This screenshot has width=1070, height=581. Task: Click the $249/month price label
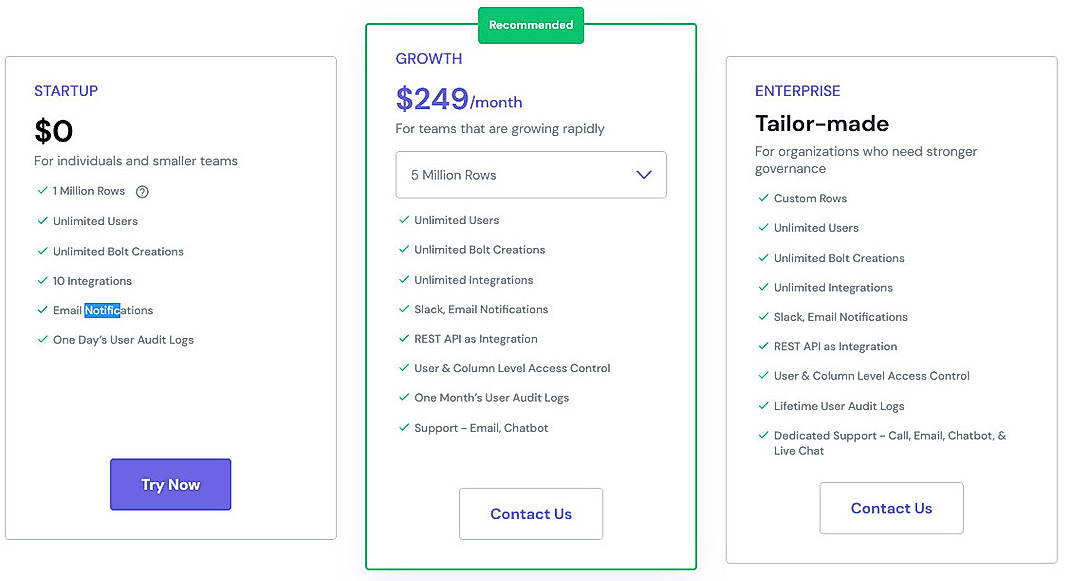point(461,99)
